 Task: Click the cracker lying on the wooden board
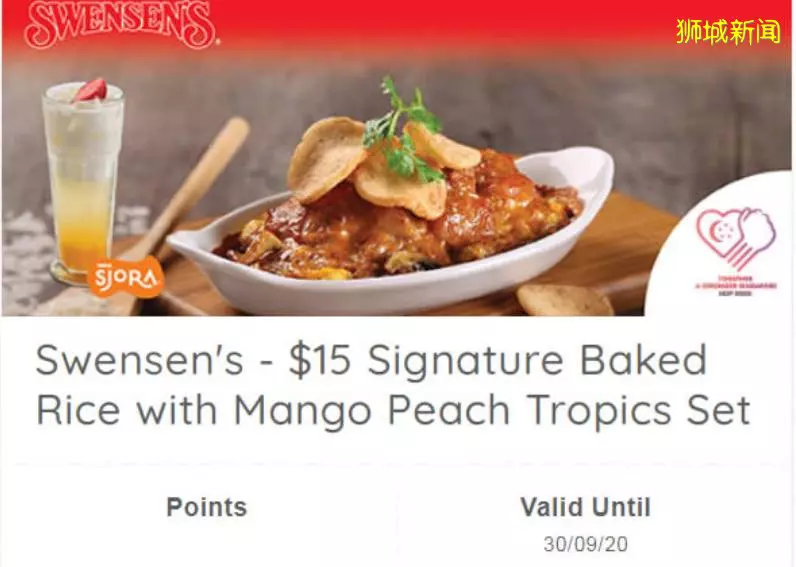point(565,299)
